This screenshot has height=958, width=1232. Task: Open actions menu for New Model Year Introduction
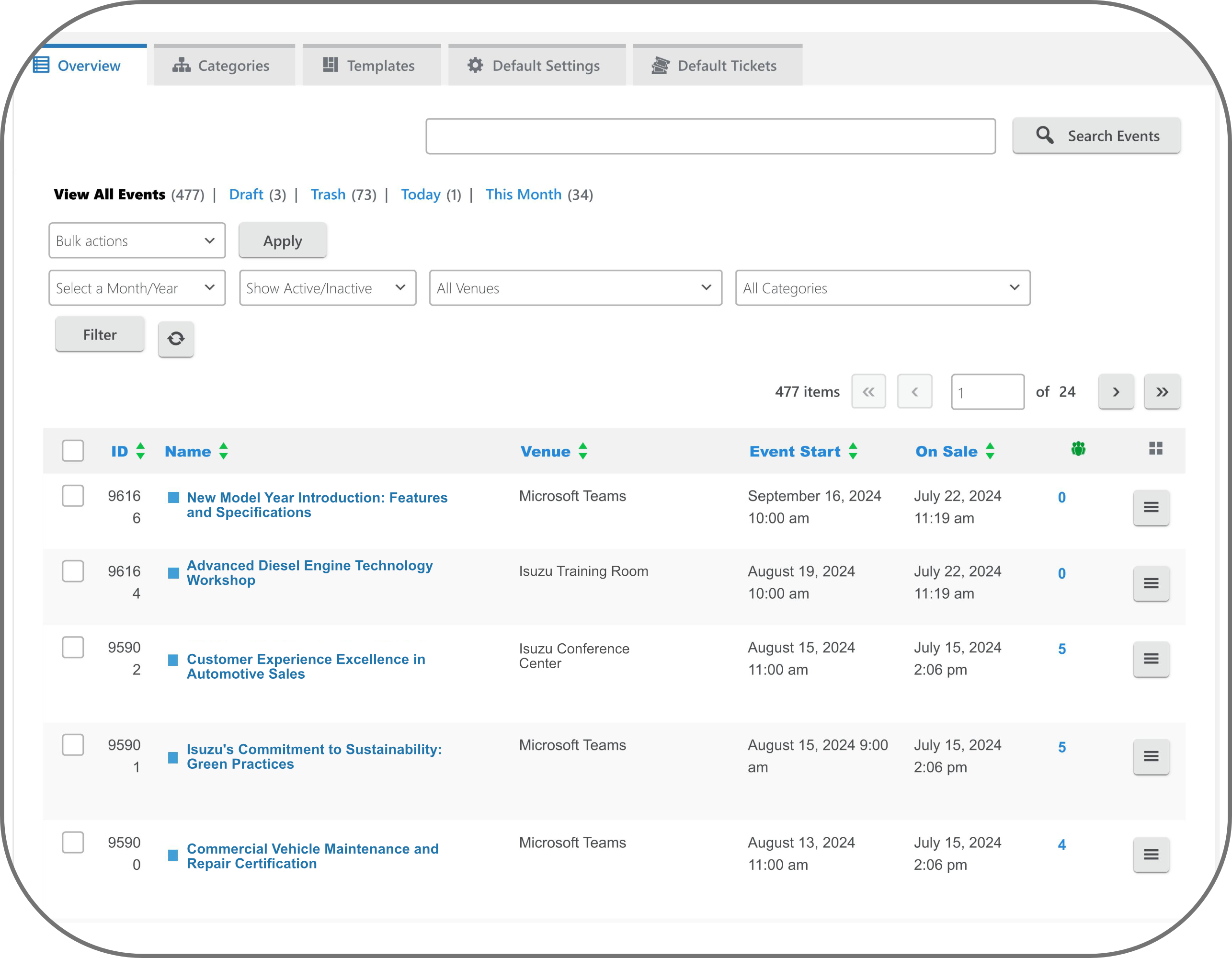(1151, 508)
